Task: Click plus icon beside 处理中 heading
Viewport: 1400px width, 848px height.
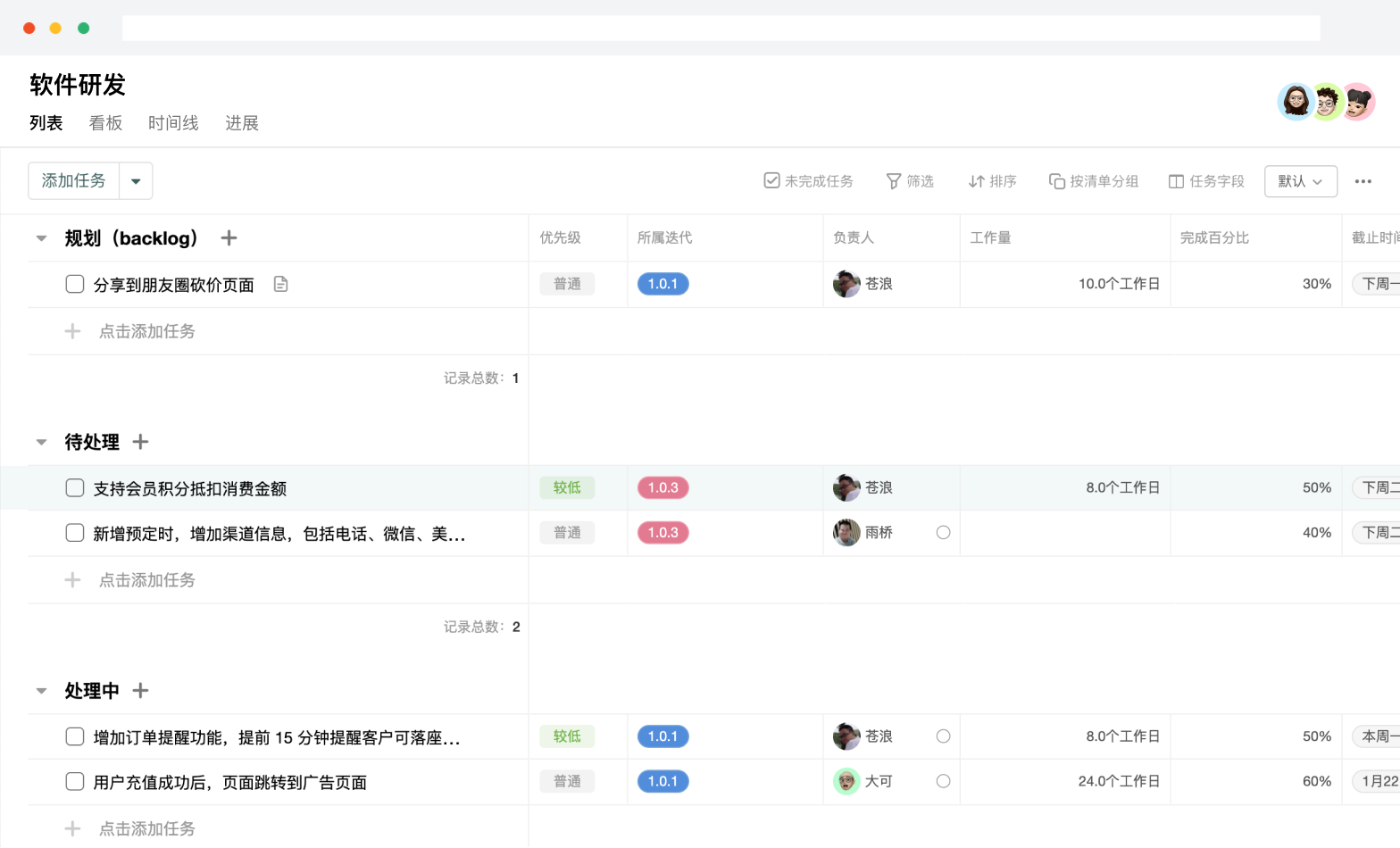Action: (140, 691)
